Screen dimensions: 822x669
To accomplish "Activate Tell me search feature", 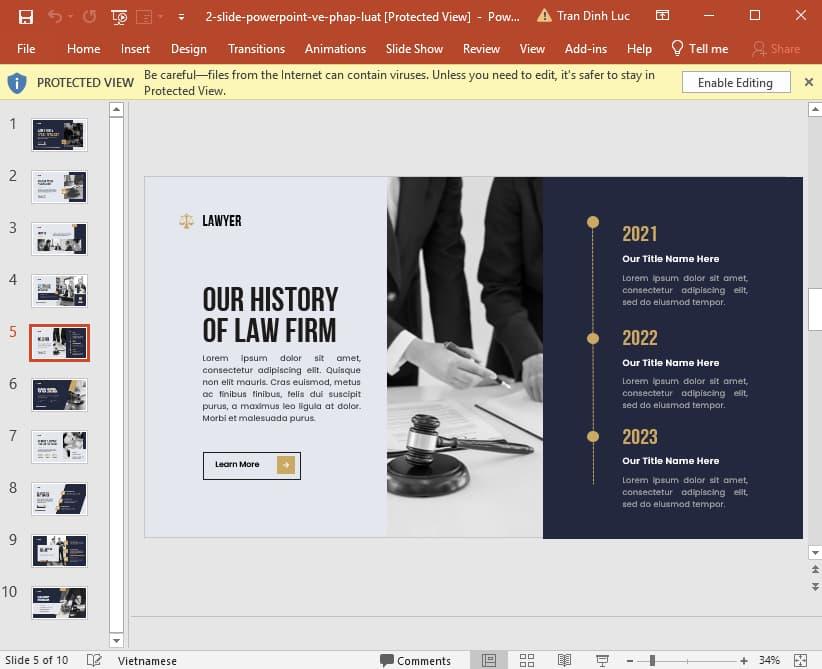I will click(x=699, y=48).
